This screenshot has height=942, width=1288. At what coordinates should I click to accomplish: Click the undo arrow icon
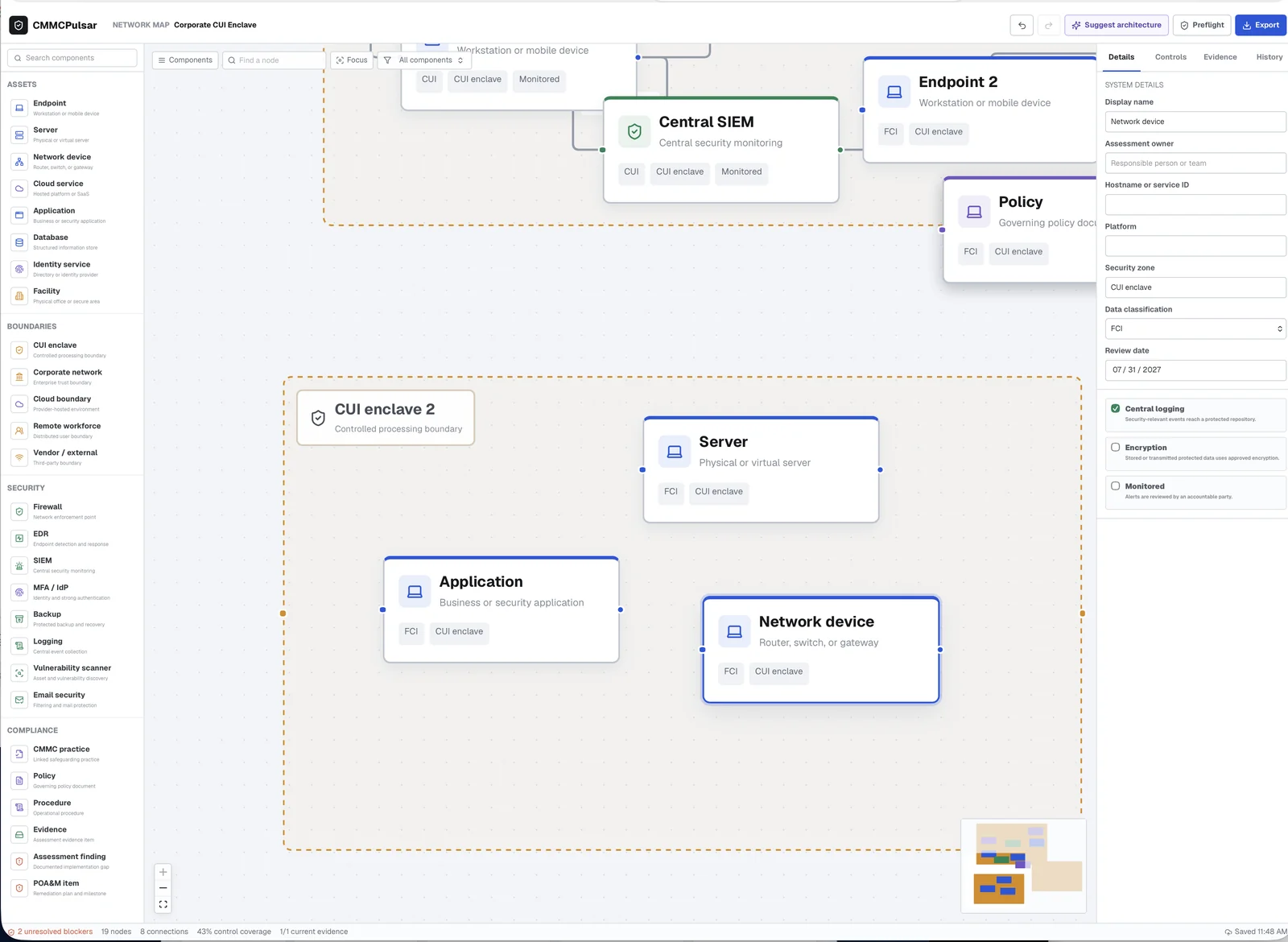1022,25
